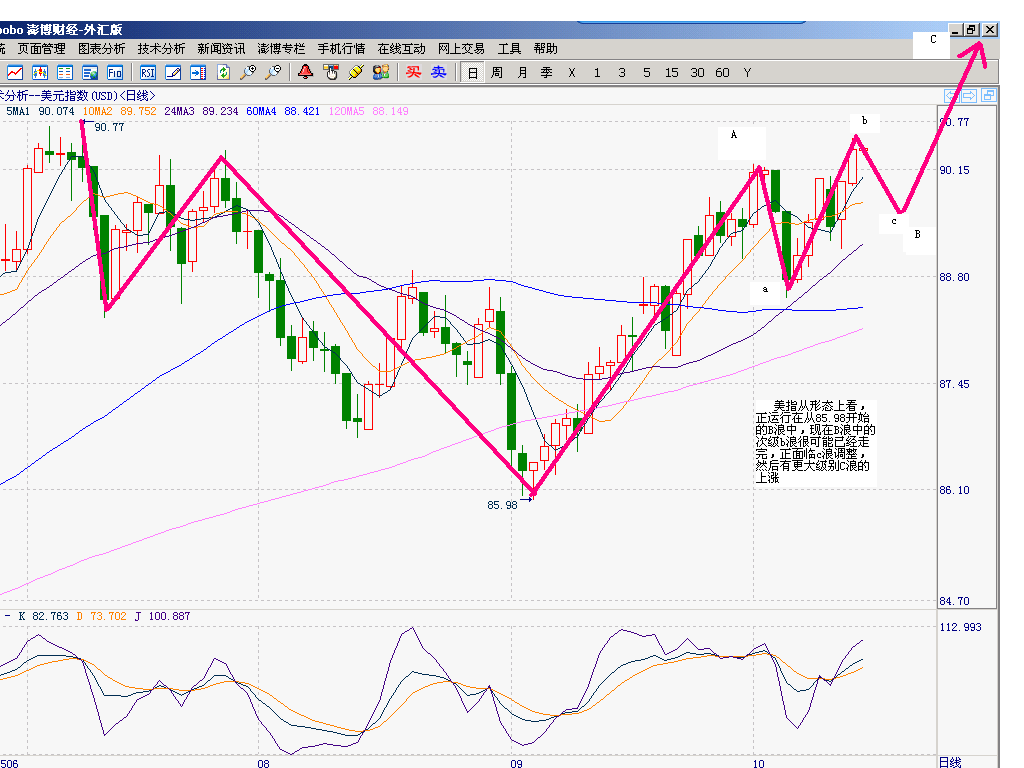The width and height of the screenshot is (1024, 768).
Task: Click the red 买 buy button
Action: coord(413,72)
